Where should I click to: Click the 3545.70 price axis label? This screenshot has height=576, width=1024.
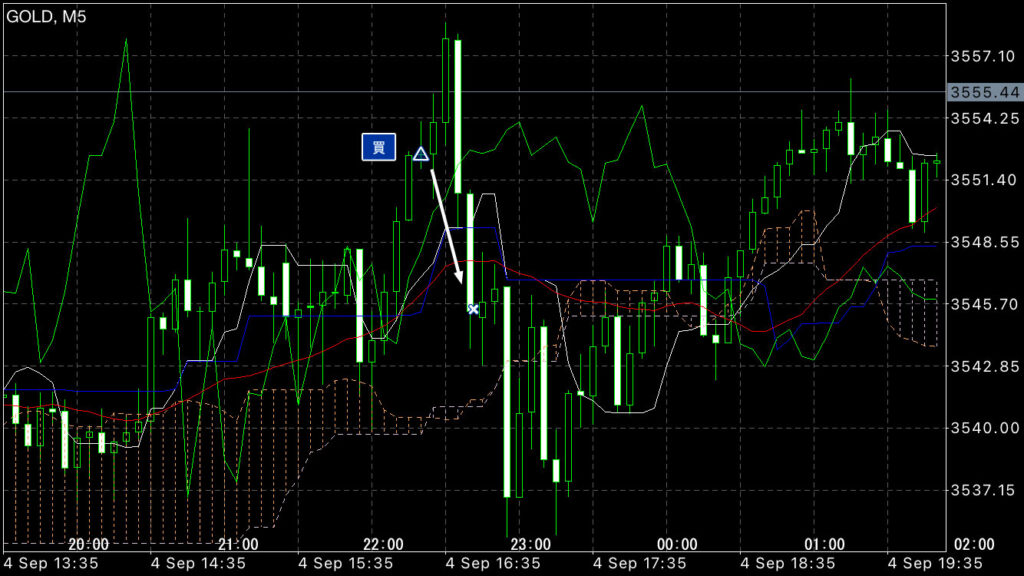coord(980,304)
